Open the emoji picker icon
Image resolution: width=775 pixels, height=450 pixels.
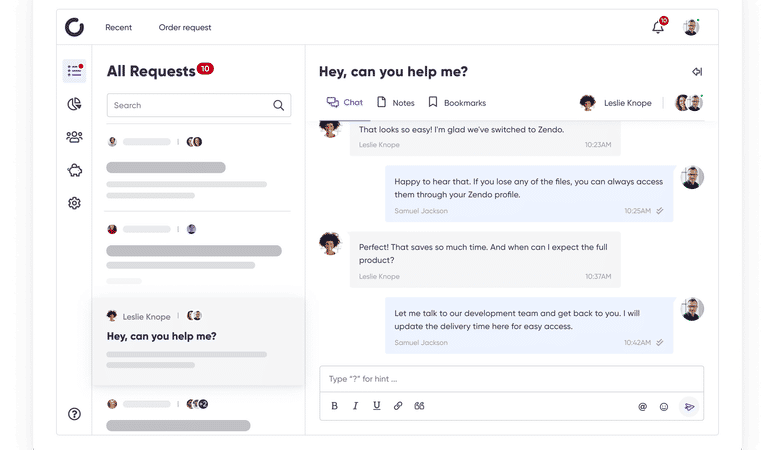(x=664, y=406)
